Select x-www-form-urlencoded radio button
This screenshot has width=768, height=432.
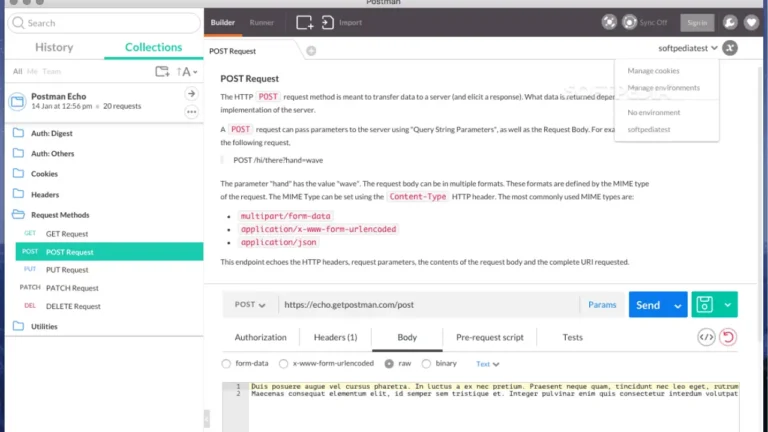(283, 364)
